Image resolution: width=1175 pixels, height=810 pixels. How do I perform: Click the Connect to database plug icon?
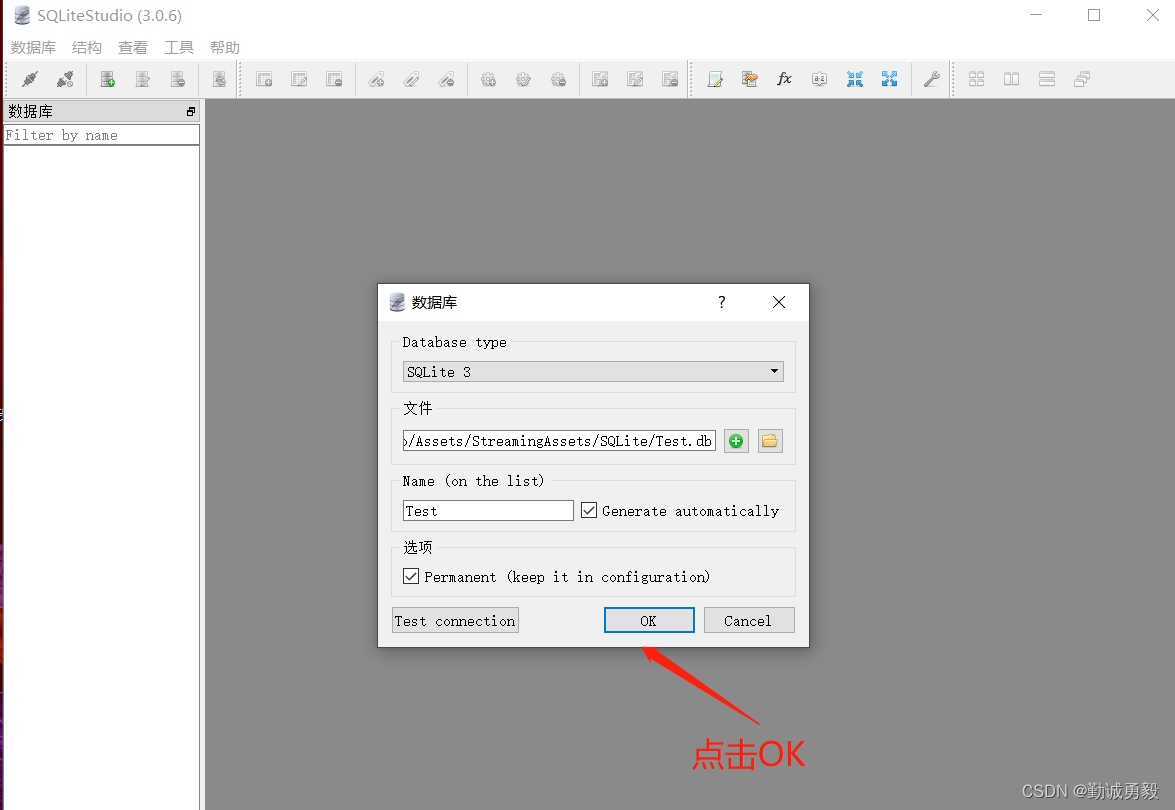[x=30, y=79]
